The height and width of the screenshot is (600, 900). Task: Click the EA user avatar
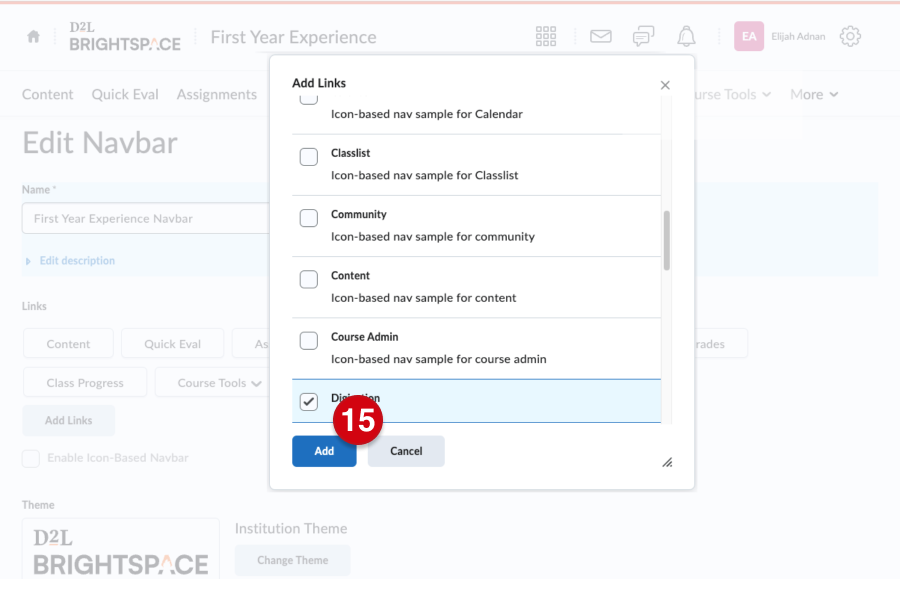click(748, 36)
